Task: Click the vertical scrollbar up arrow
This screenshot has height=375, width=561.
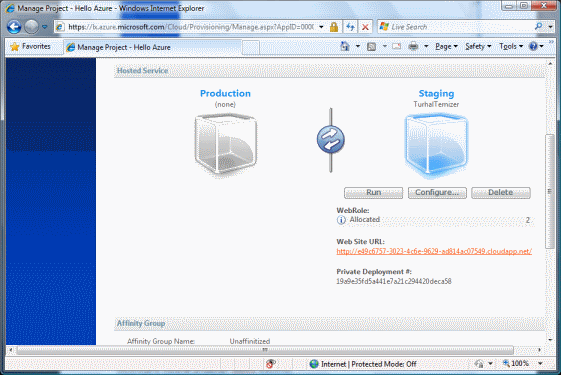Action: (550, 63)
